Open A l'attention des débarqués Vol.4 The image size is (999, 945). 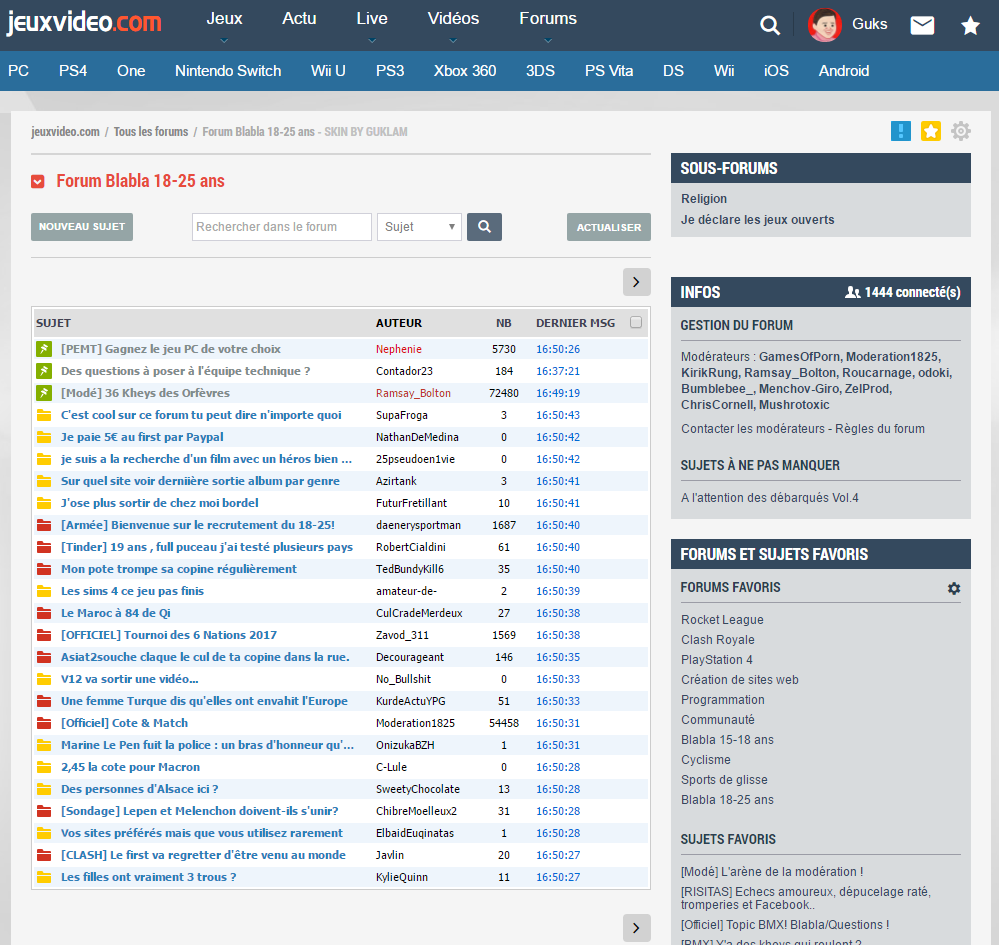tap(770, 498)
